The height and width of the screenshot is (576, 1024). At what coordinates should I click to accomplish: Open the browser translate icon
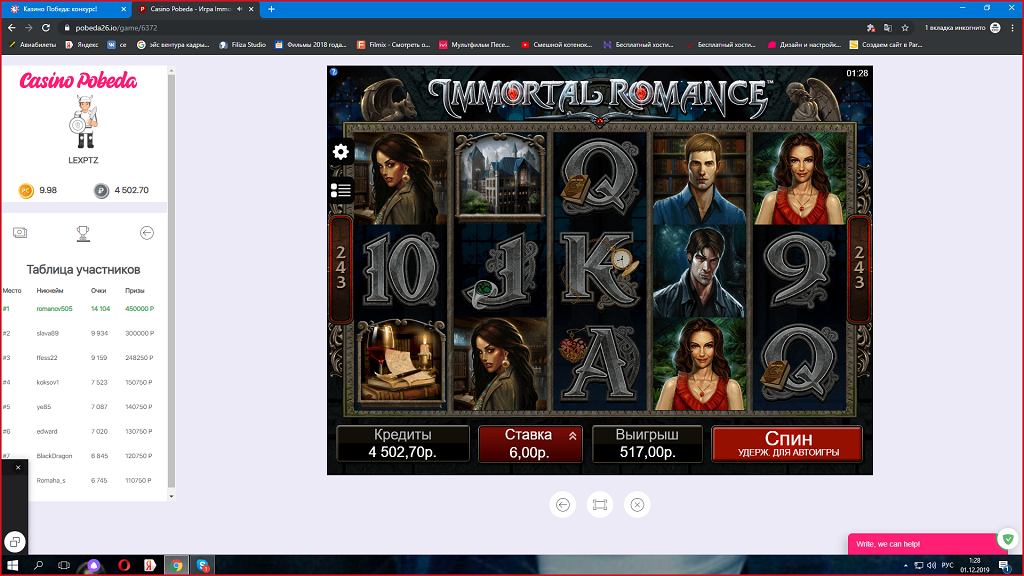click(888, 27)
